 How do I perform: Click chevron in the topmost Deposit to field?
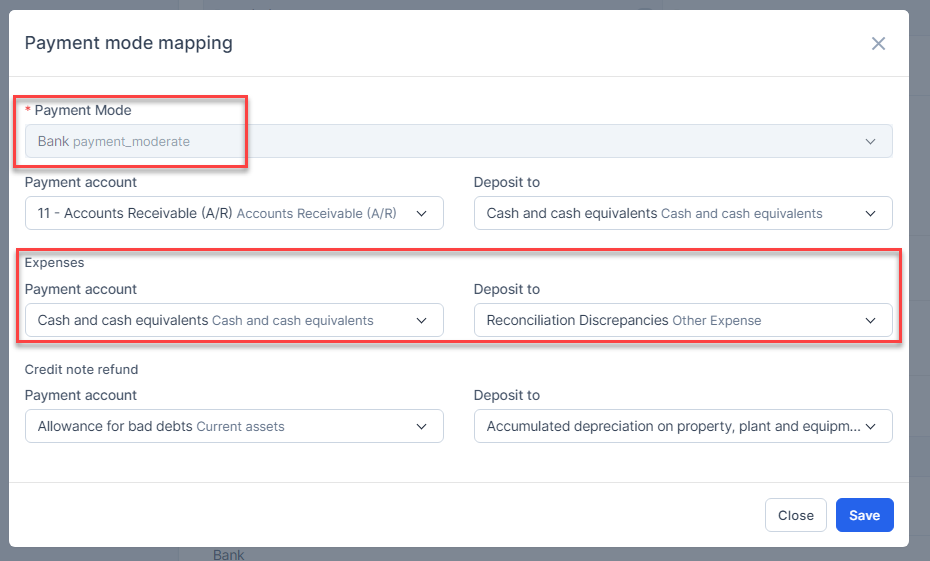click(870, 213)
